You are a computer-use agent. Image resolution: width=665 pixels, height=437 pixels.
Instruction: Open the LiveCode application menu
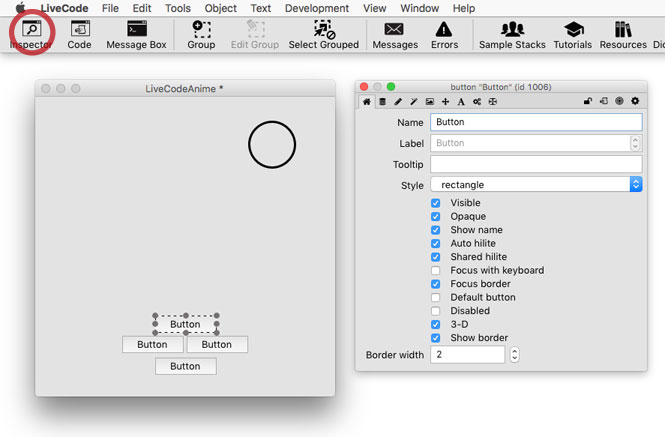64,8
